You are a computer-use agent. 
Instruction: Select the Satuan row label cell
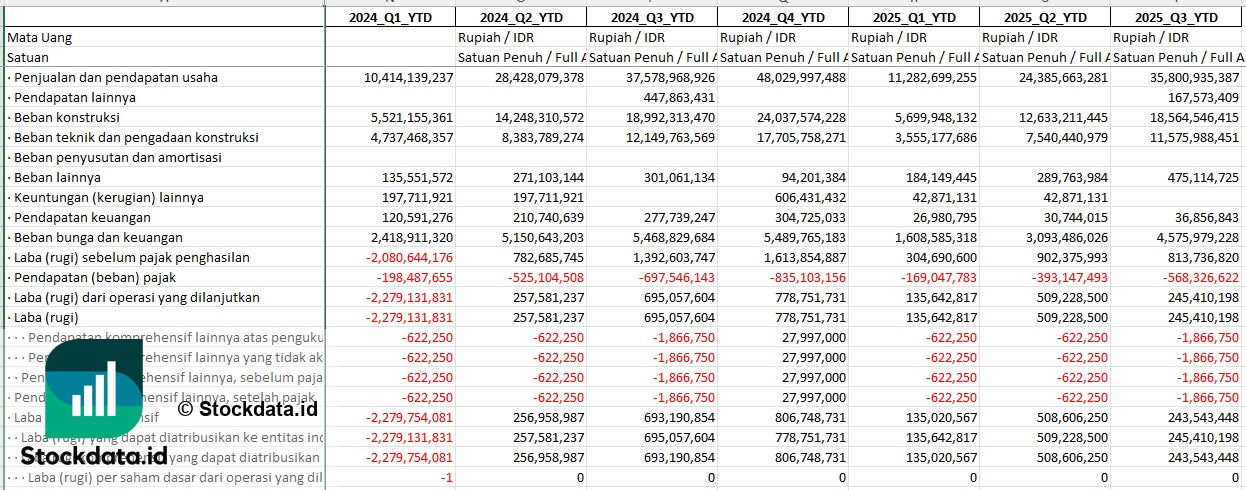[x=28, y=57]
